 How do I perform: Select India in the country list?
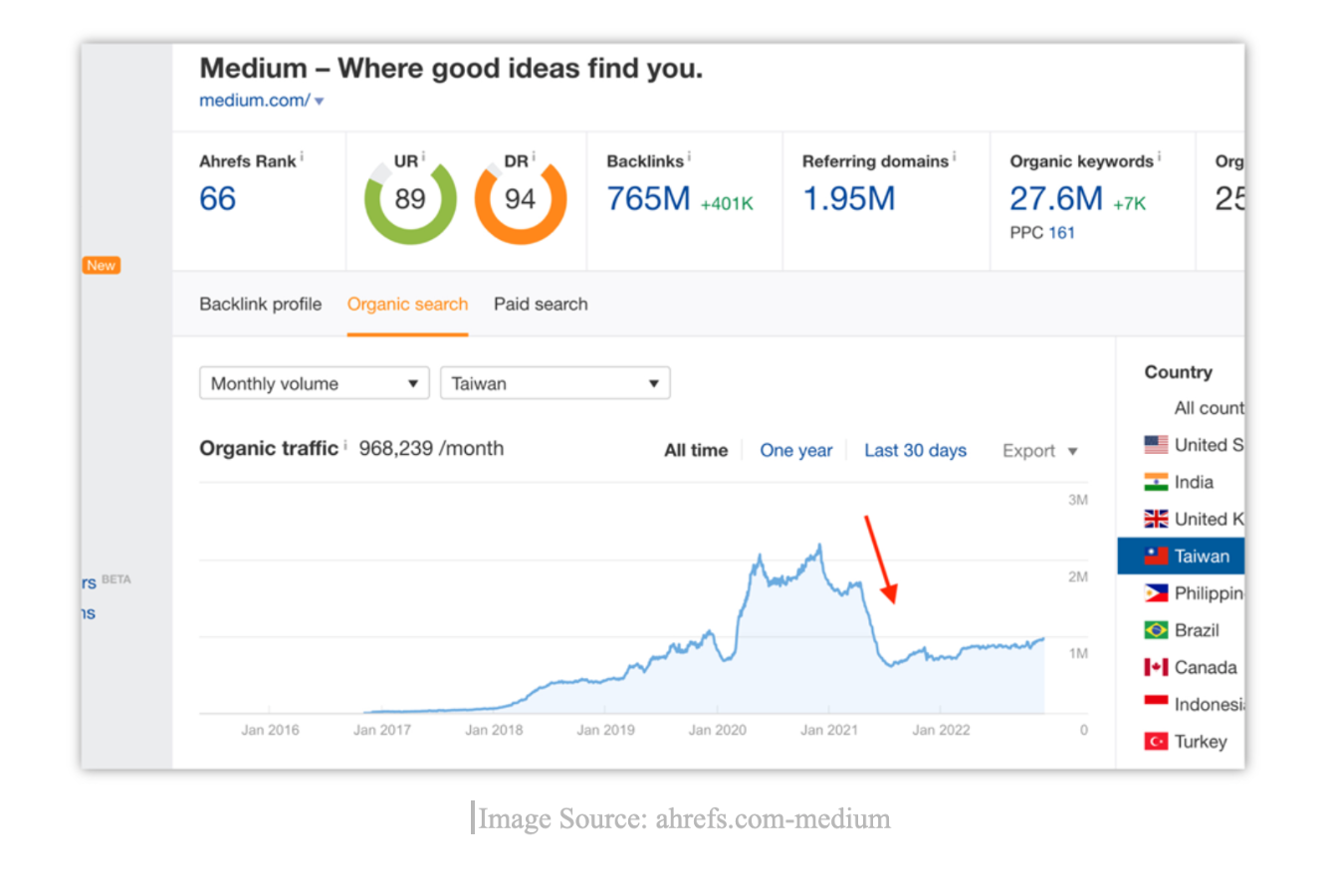point(1194,482)
